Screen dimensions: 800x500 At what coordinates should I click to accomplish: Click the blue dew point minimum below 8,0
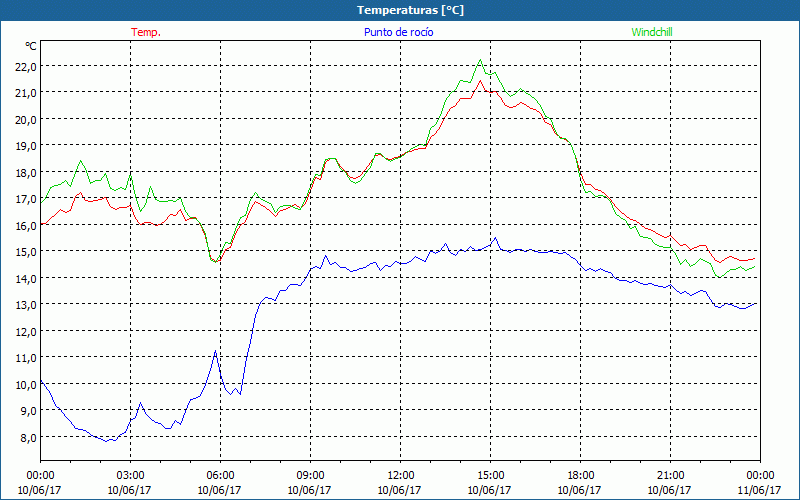point(107,441)
